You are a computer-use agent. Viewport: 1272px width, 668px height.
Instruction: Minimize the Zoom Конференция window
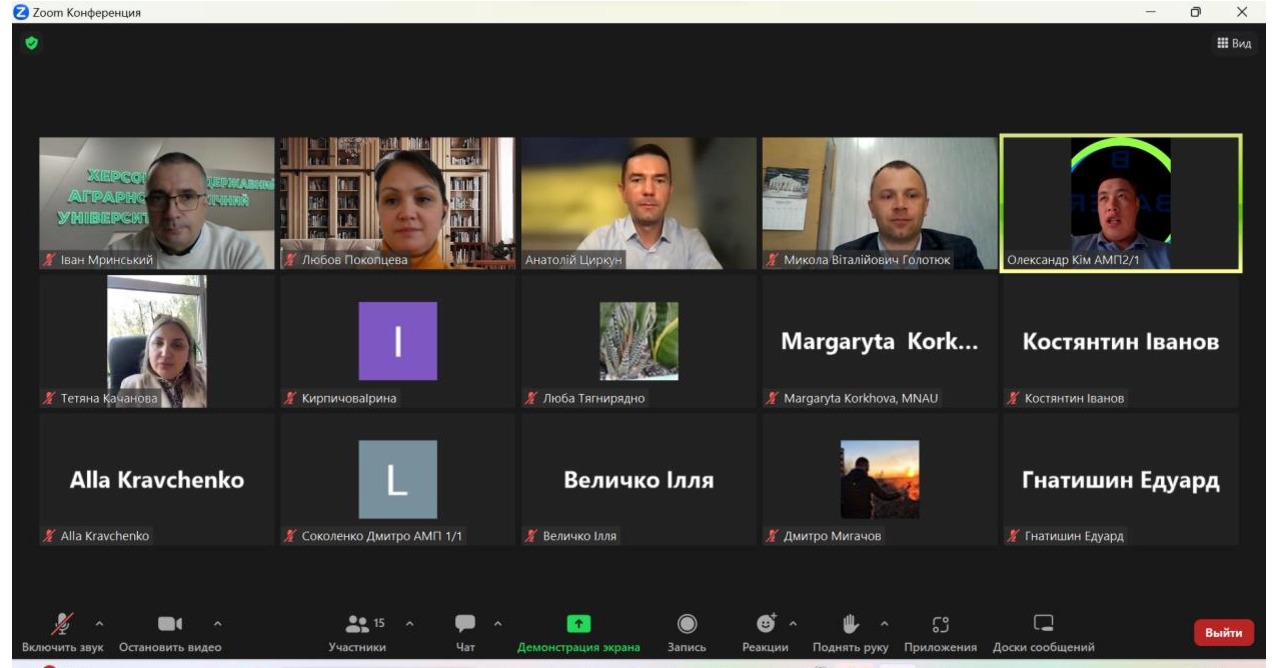1150,12
